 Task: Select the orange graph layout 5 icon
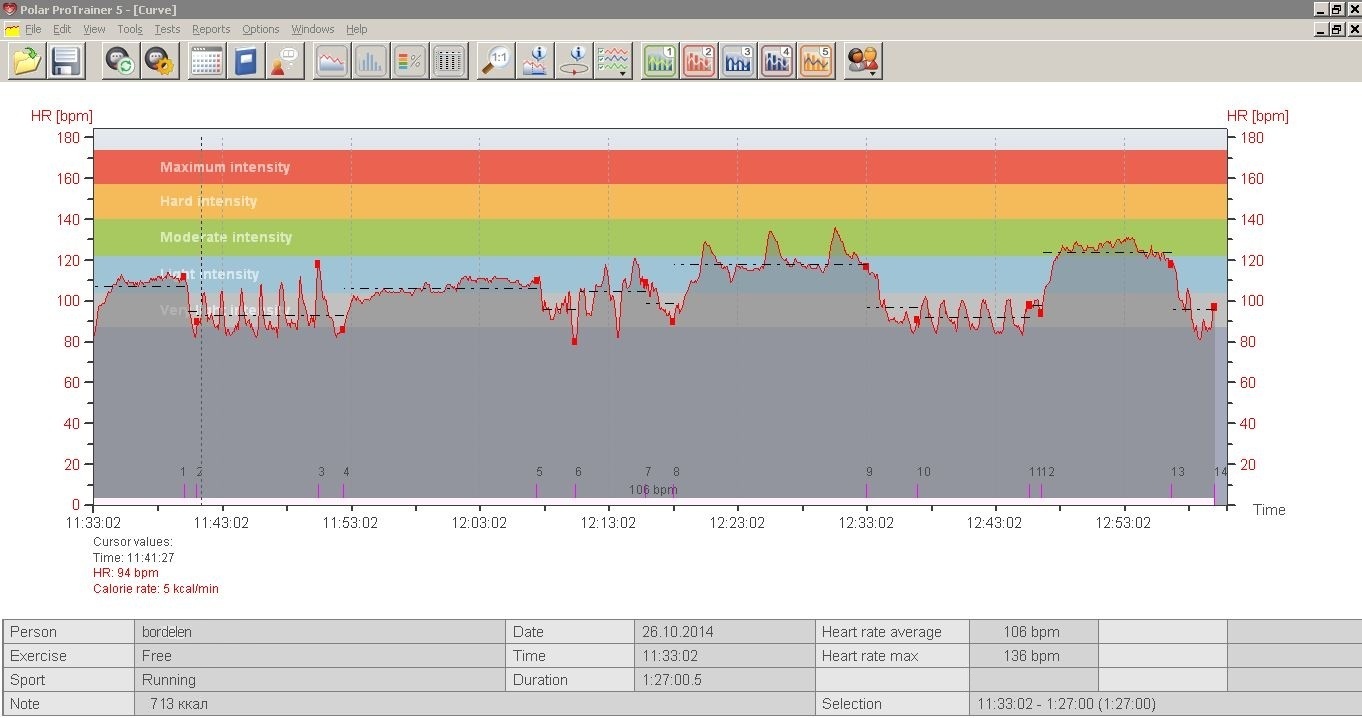pos(816,62)
